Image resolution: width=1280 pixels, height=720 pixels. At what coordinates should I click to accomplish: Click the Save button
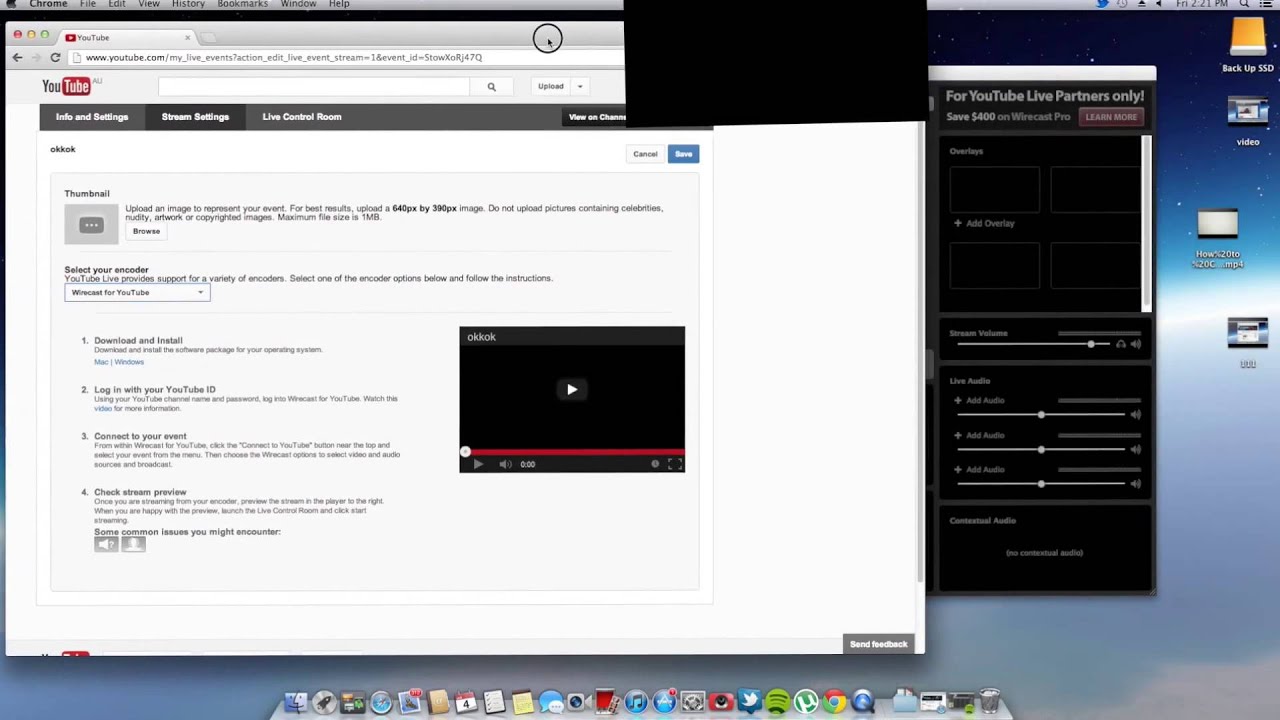(x=683, y=154)
